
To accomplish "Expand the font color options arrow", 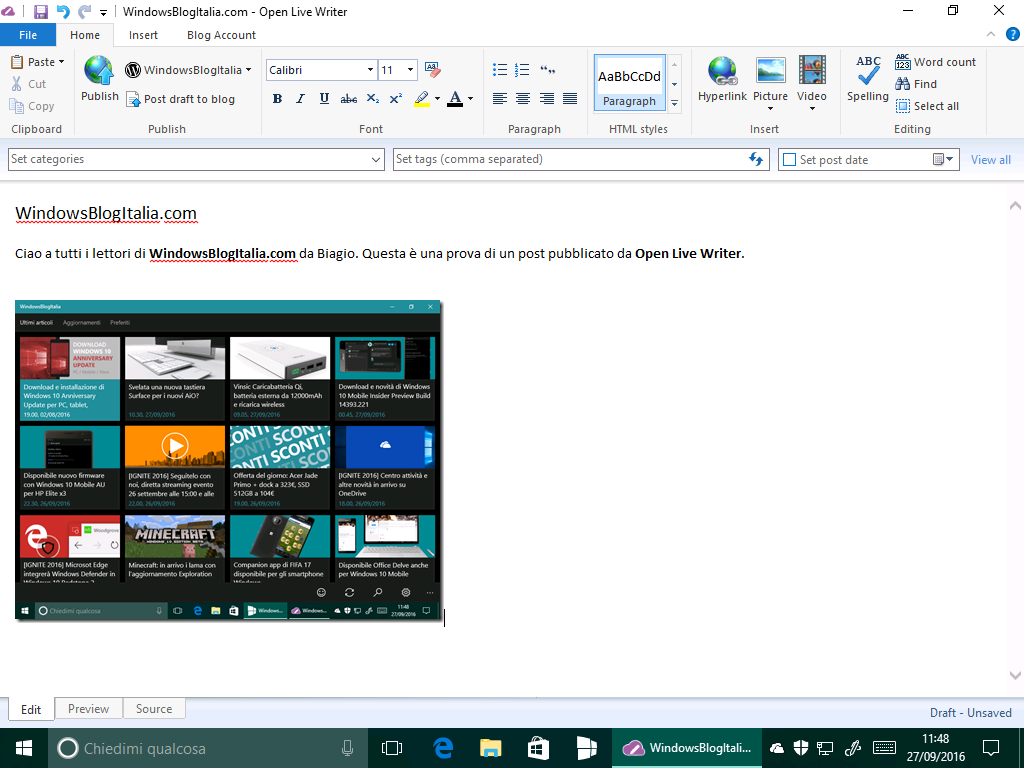I will 470,99.
